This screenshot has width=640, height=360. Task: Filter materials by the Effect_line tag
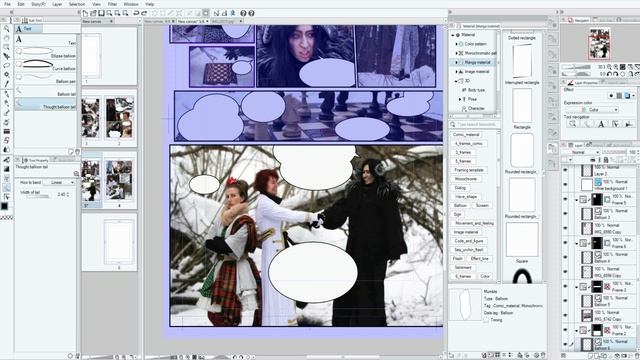[x=479, y=259]
